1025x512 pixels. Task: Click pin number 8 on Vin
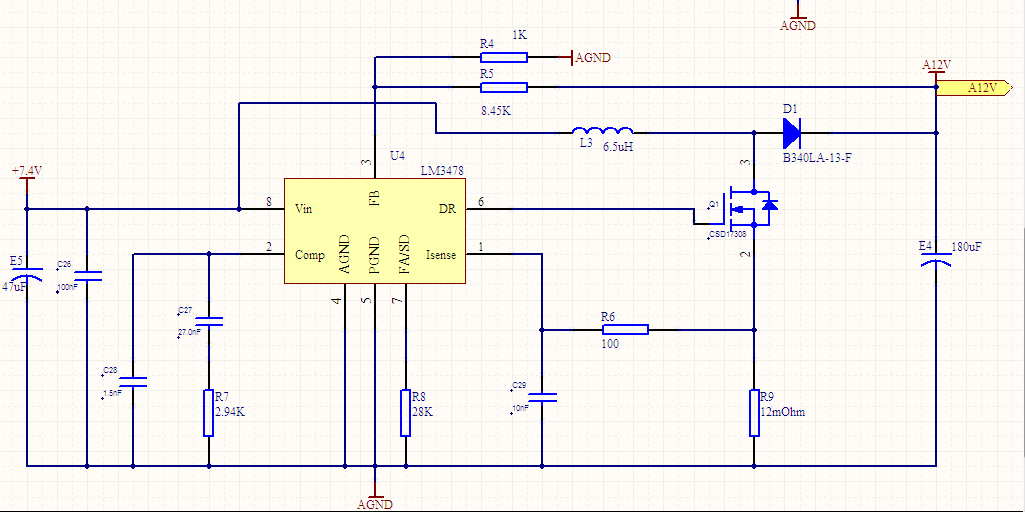(x=269, y=202)
